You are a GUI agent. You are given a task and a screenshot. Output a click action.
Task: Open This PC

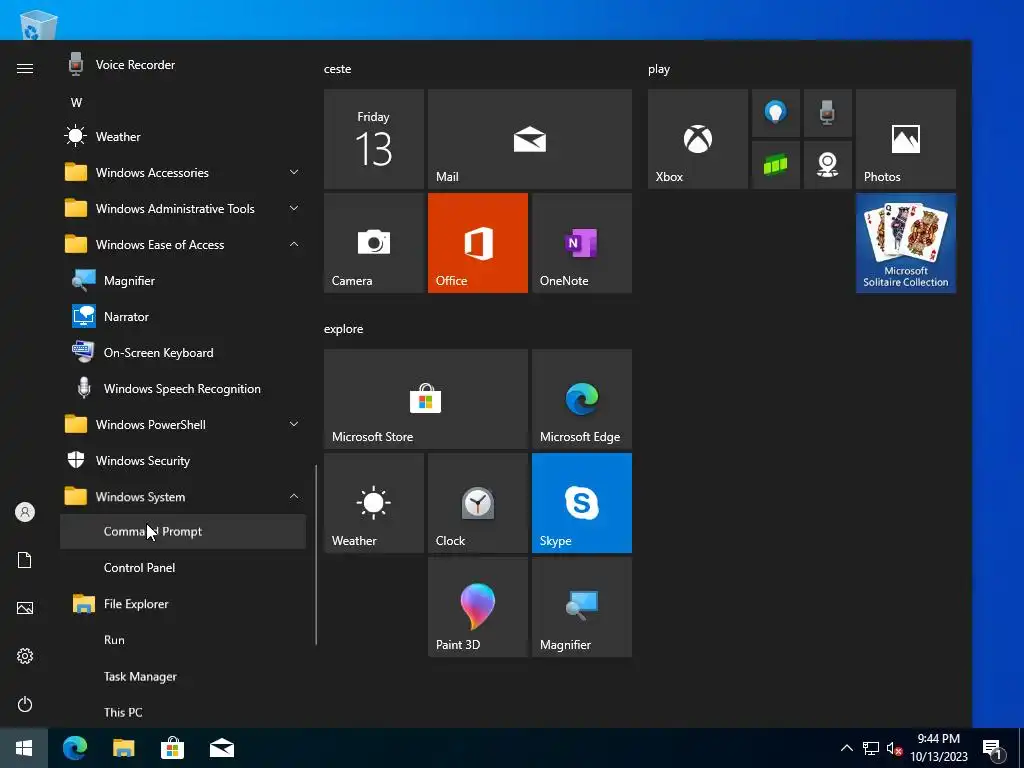(183, 712)
